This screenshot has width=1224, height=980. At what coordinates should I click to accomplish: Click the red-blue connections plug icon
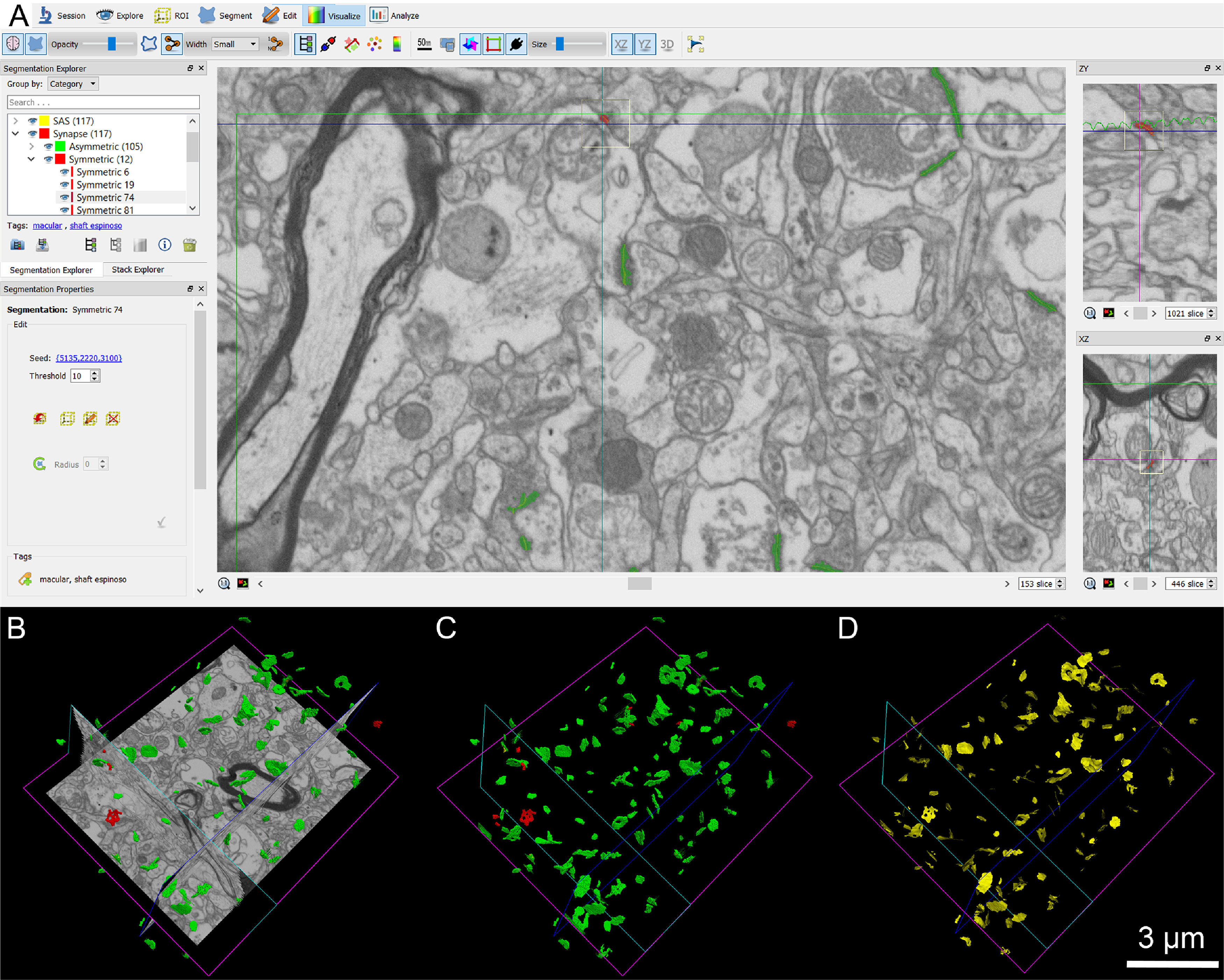tap(328, 44)
